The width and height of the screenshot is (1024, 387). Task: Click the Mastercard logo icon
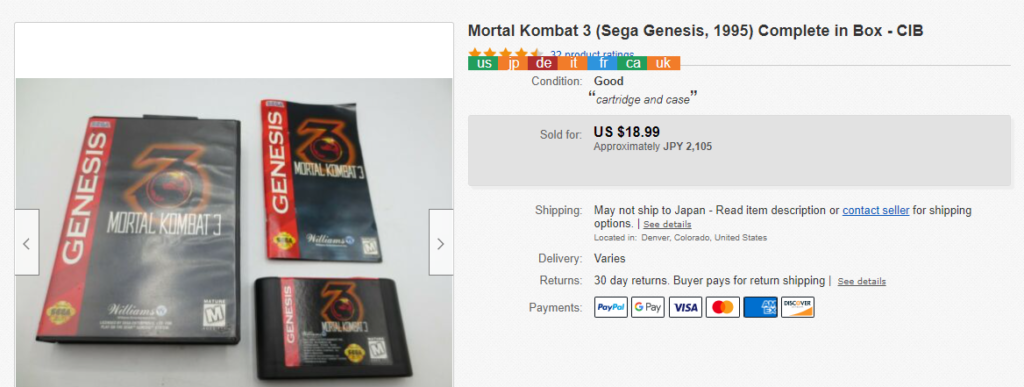[723, 307]
